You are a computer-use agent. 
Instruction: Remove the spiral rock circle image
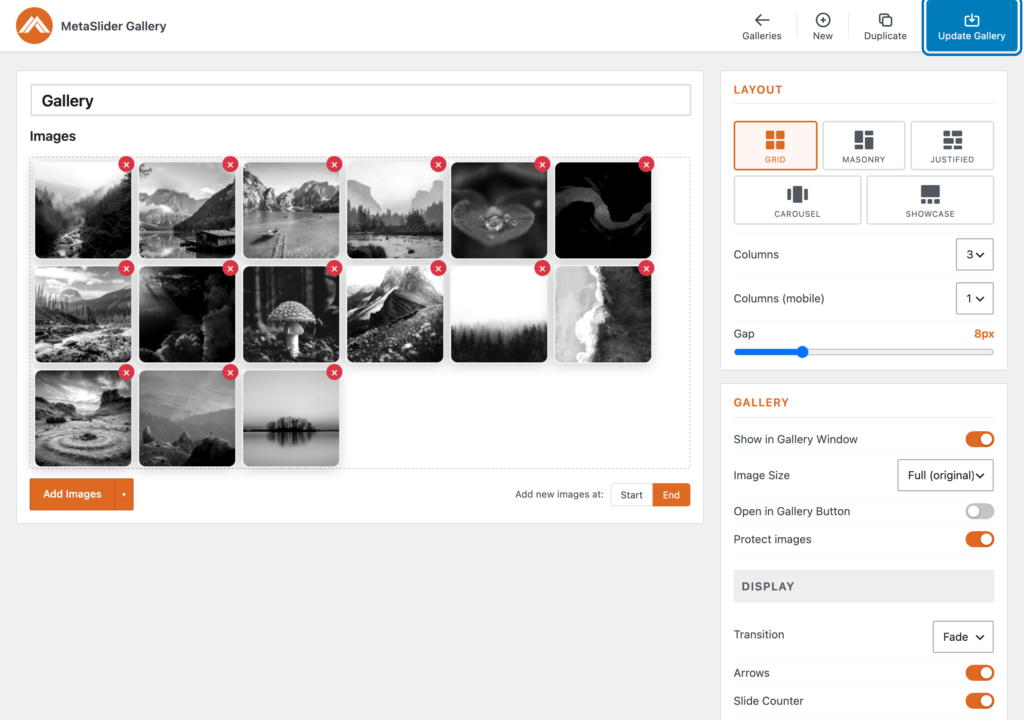pos(126,372)
